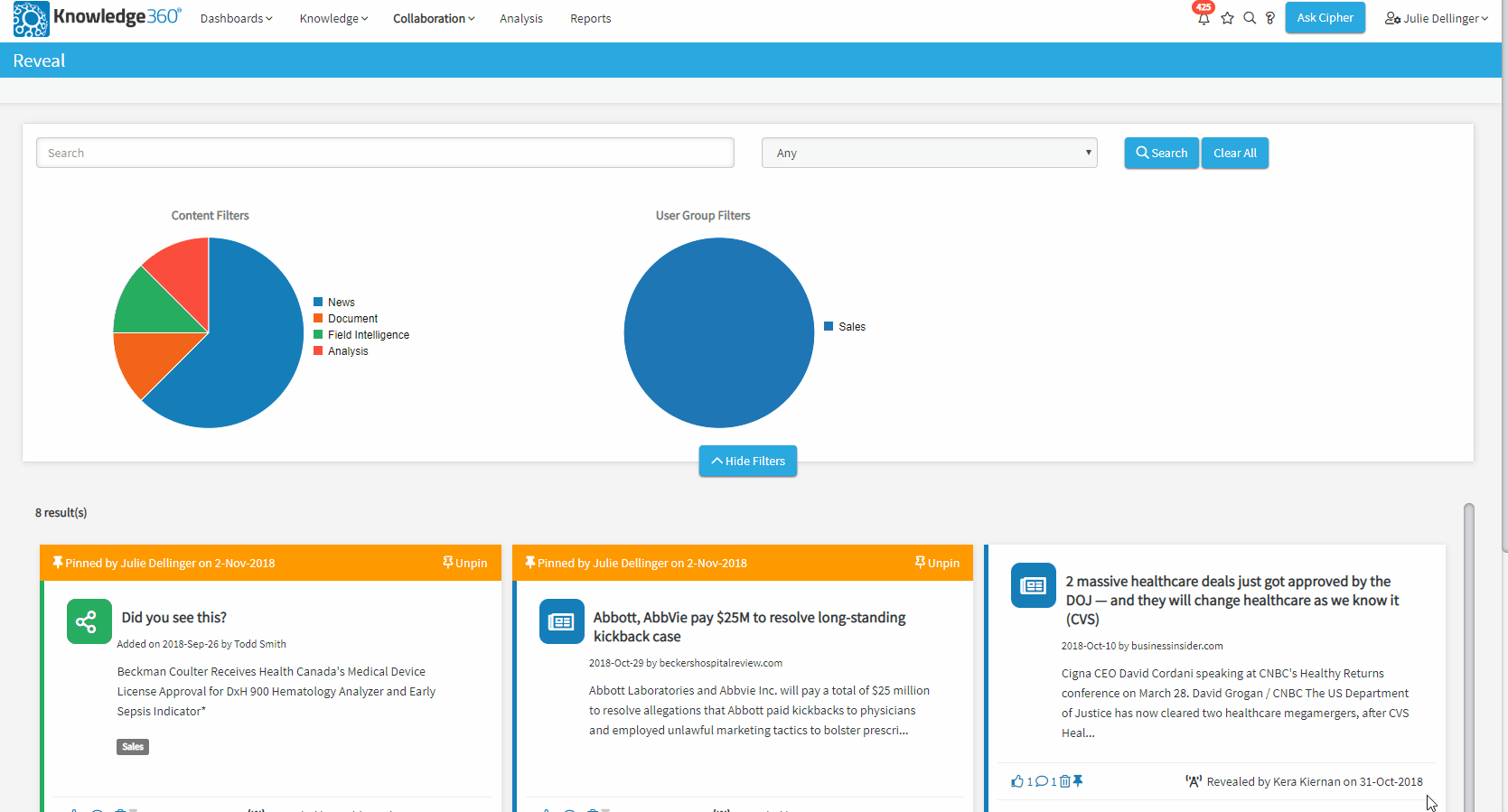This screenshot has width=1508, height=812.
Task: Open comments on the CVS healthcare article
Action: pyautogui.click(x=1042, y=781)
